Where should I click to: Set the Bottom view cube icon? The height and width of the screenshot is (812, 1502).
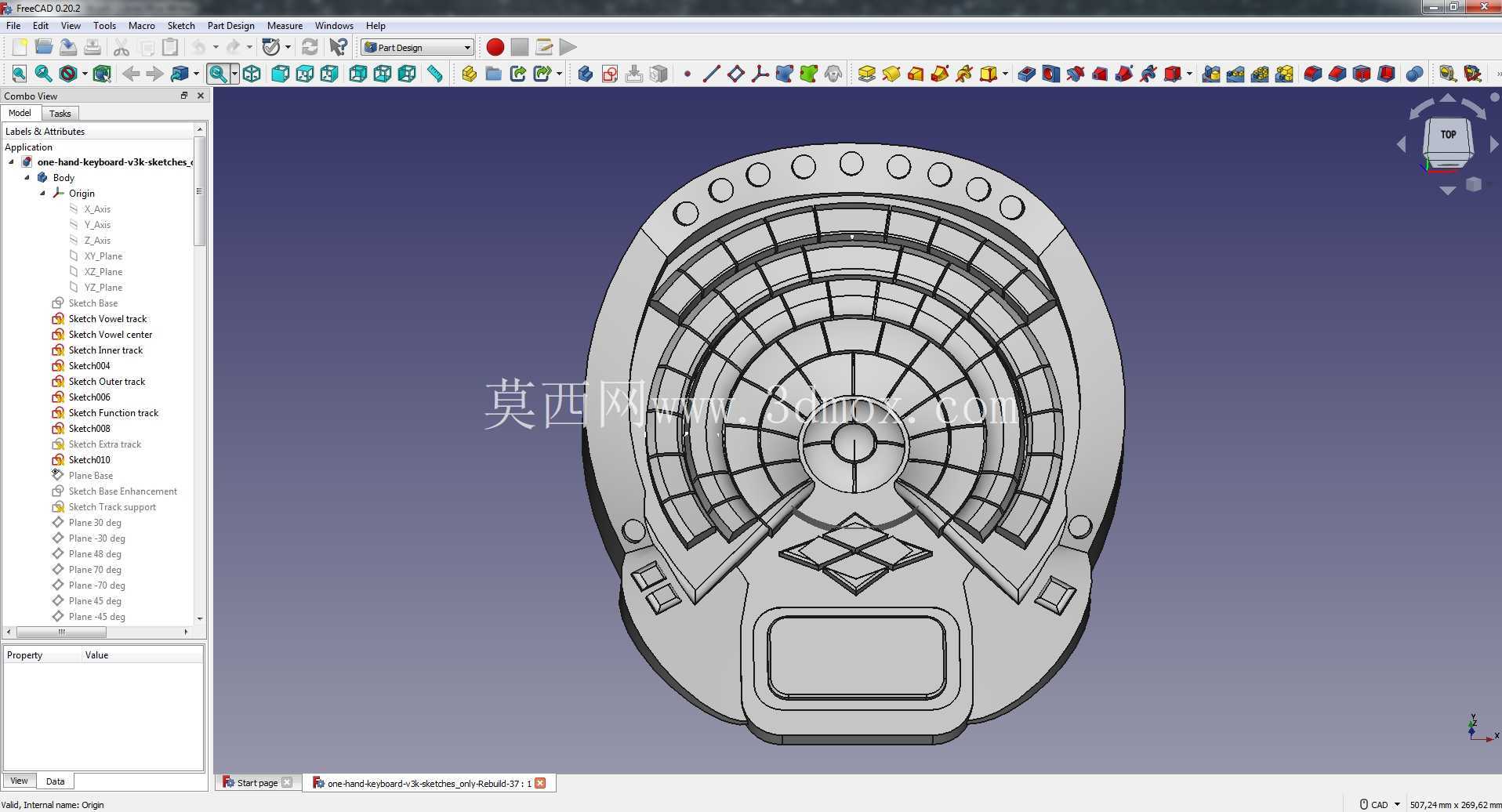(x=382, y=74)
